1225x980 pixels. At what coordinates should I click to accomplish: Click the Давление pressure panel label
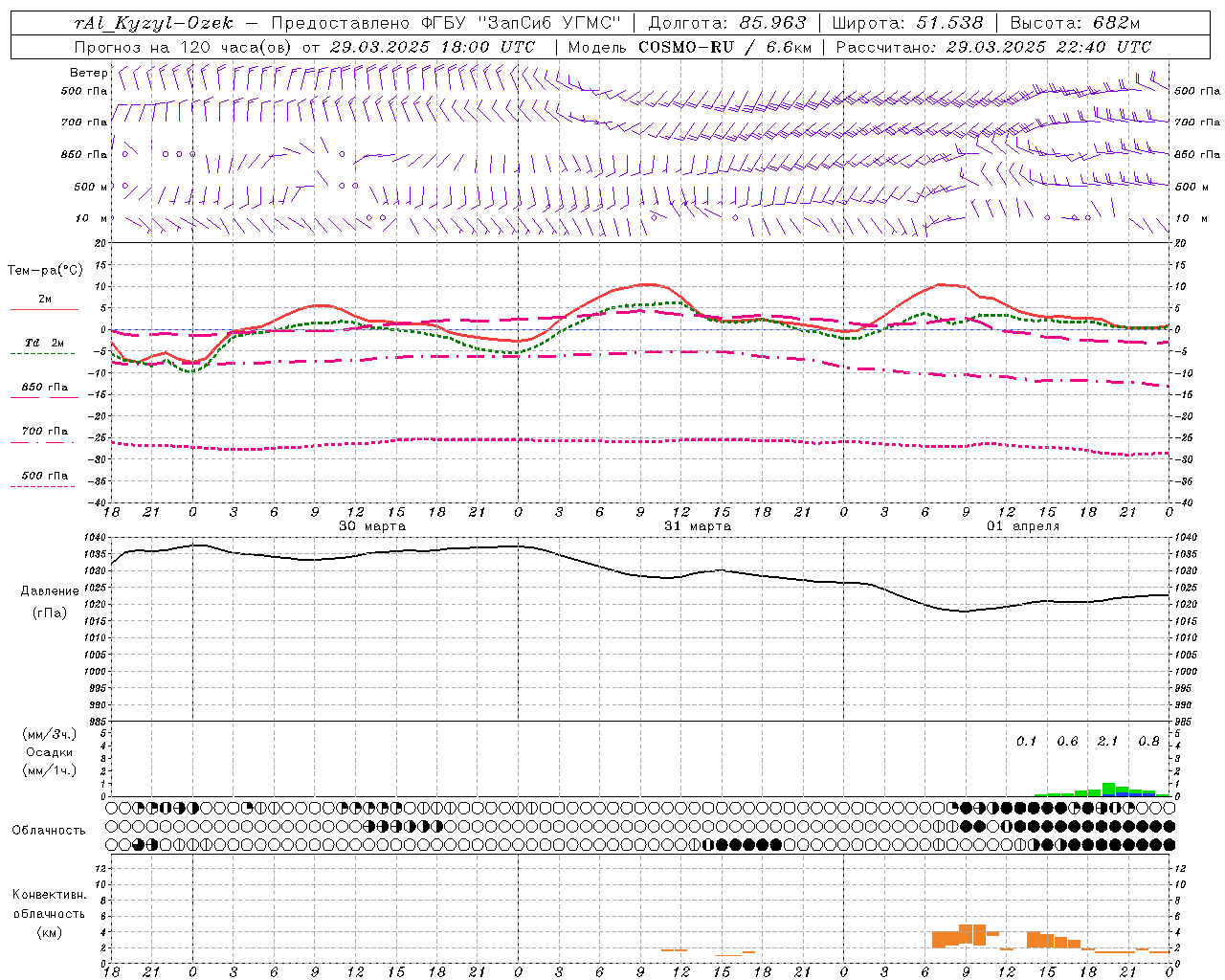click(50, 591)
